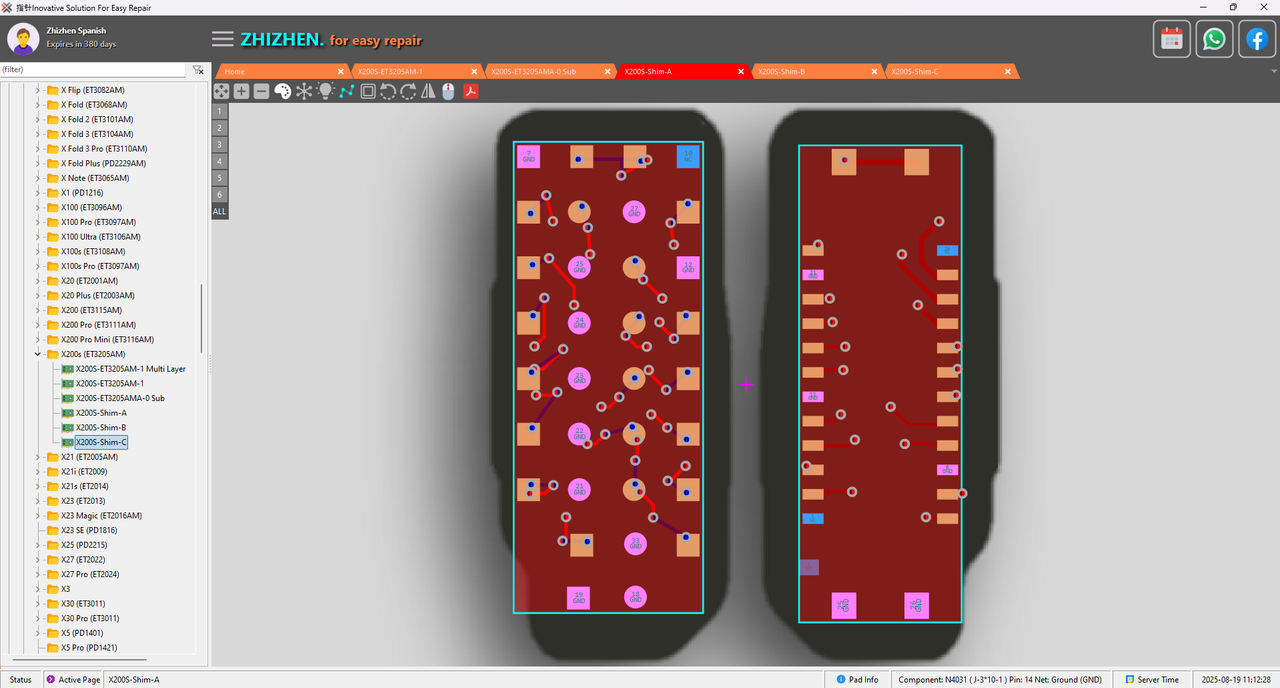
Task: Expand the X30 Pro (ET3011) folder
Action: point(38,618)
